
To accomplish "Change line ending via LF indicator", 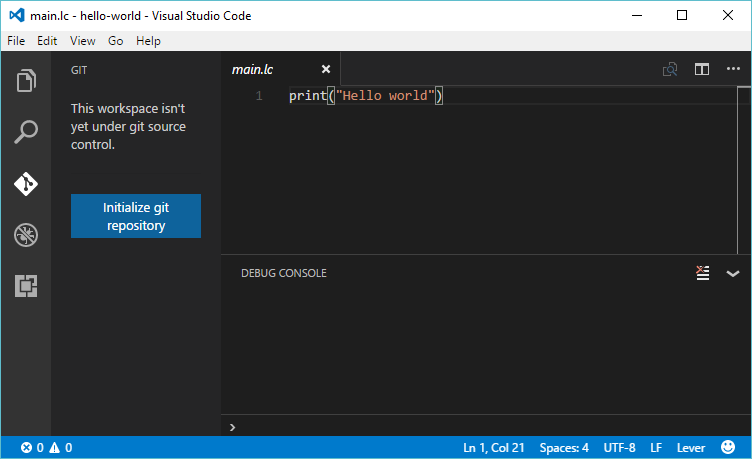I will click(x=656, y=448).
